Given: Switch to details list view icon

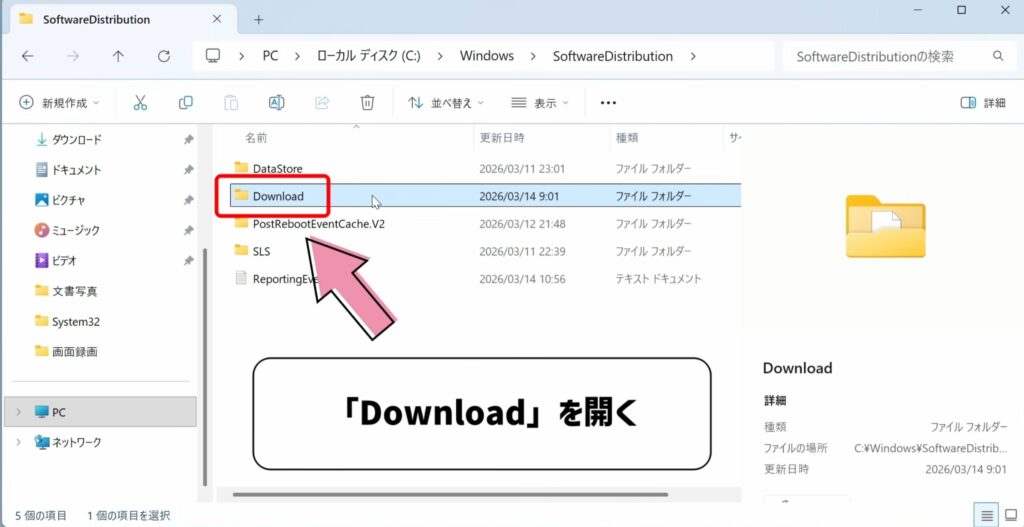Looking at the screenshot, I should point(987,514).
